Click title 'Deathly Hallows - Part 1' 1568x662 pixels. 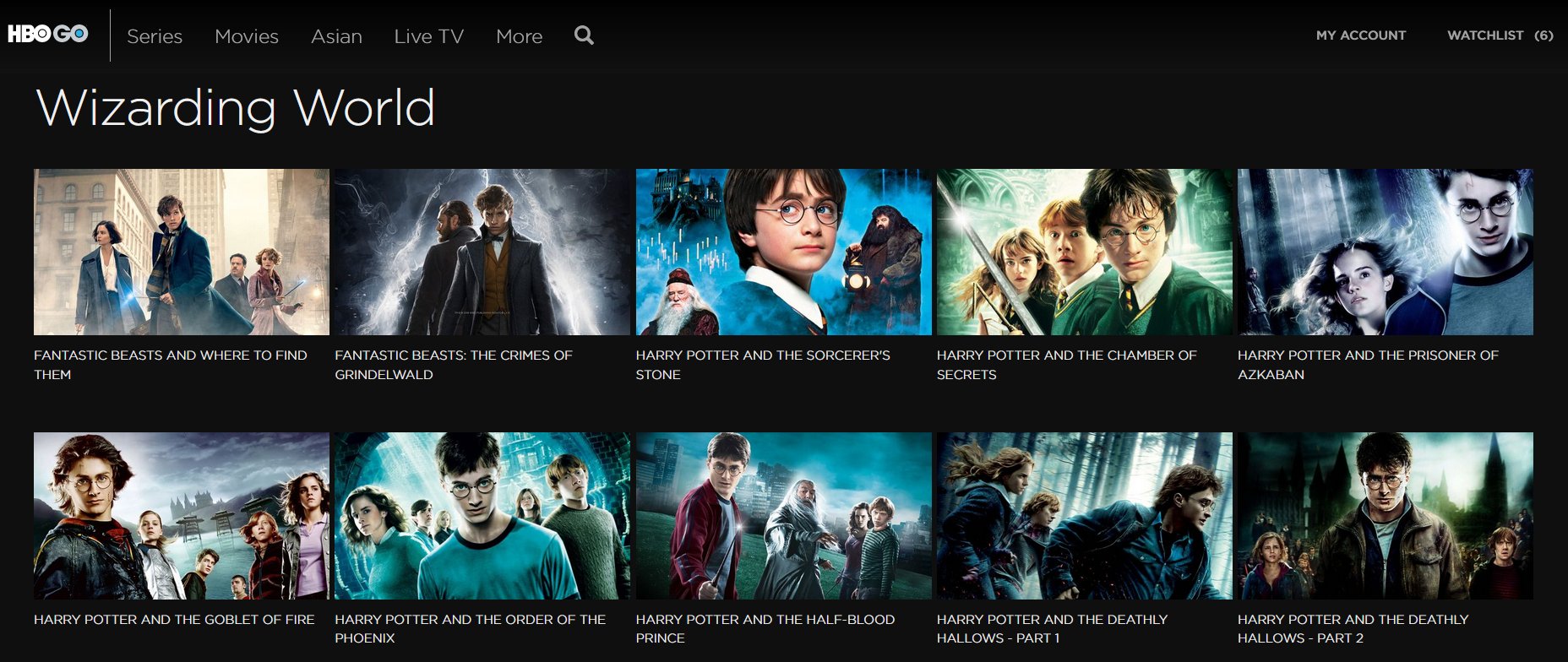1053,629
